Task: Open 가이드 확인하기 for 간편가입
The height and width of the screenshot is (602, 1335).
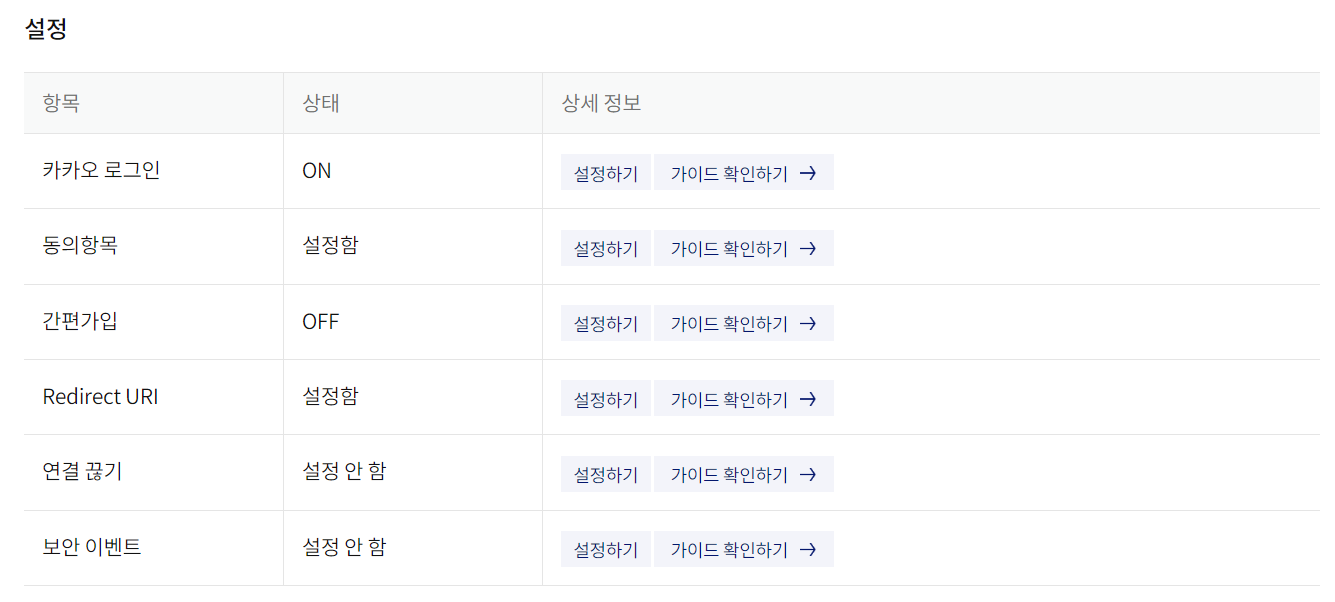Action: (x=730, y=323)
